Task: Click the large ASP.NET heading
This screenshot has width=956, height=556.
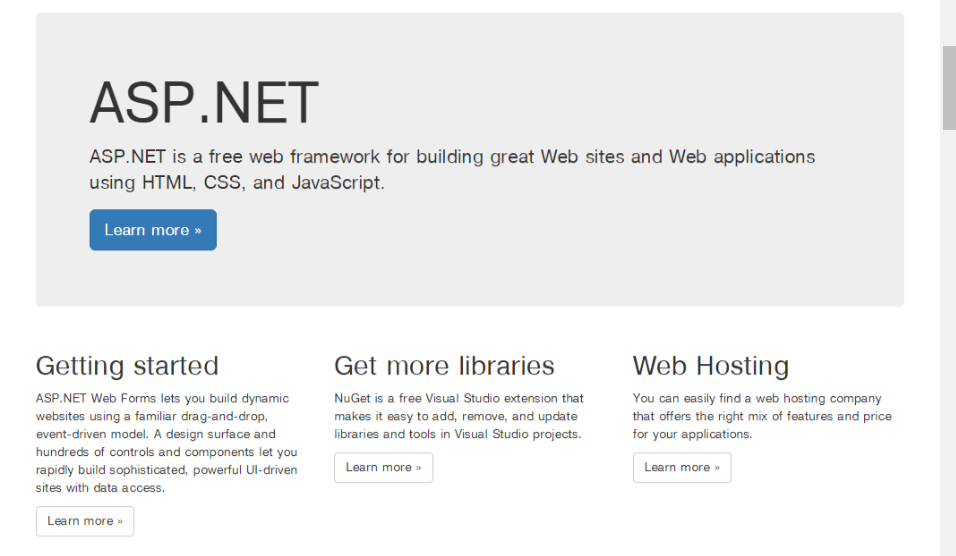Action: pos(204,102)
